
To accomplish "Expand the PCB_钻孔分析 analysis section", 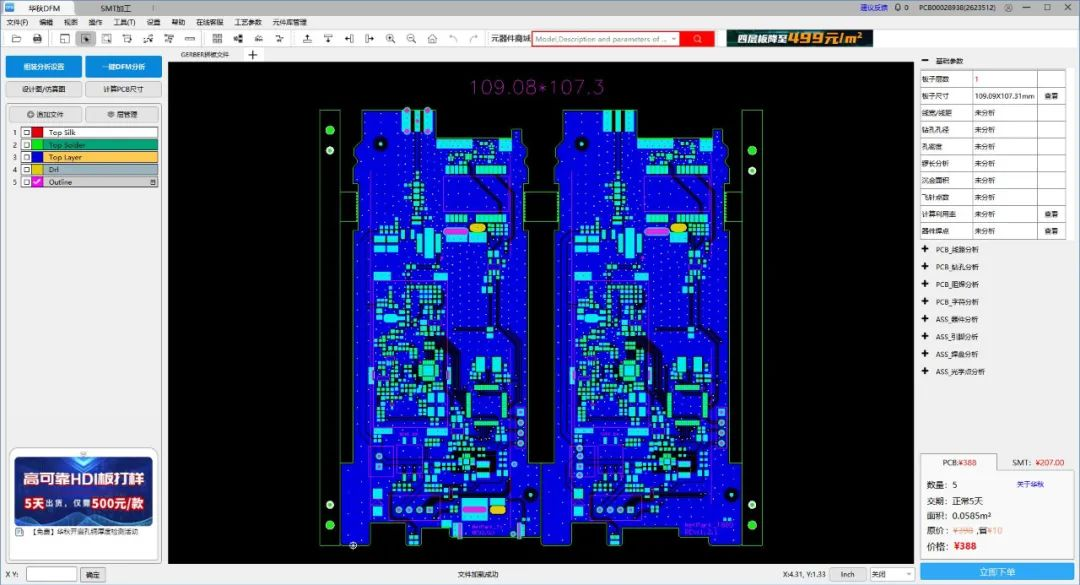I will coord(927,266).
